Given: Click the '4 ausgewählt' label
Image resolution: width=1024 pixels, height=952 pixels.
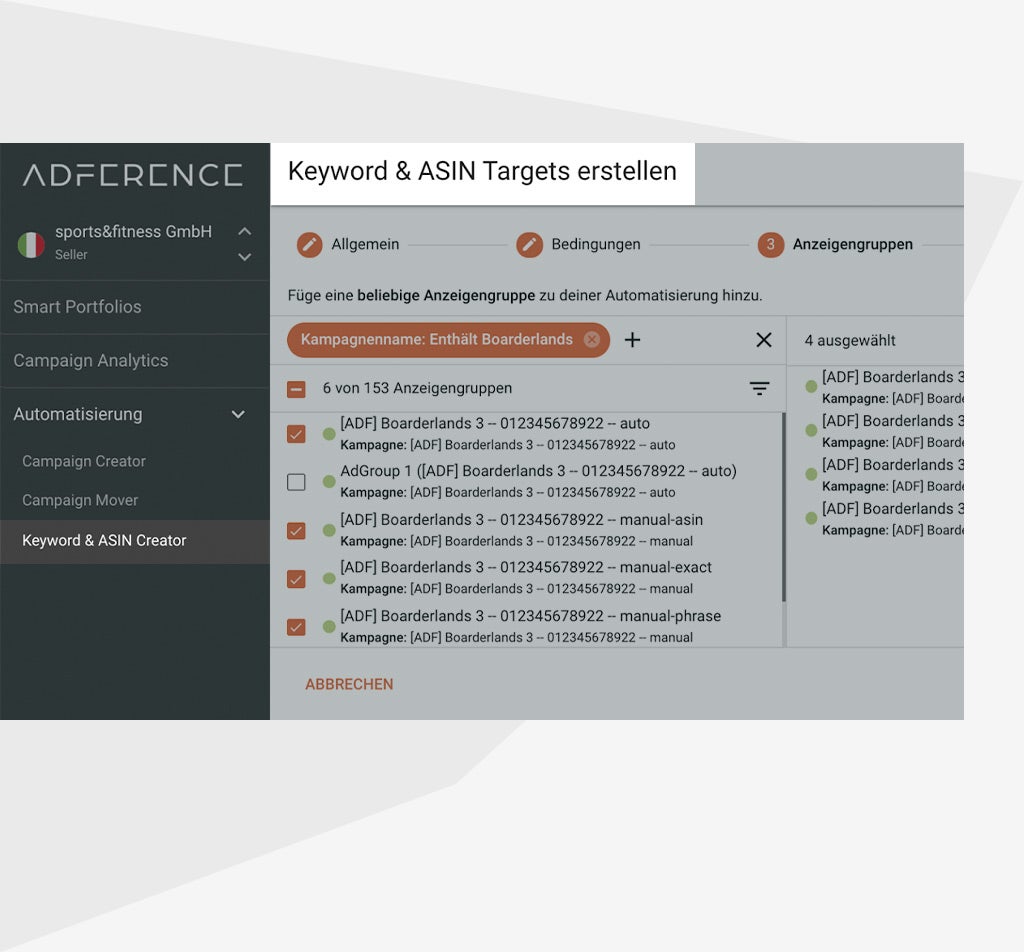Looking at the screenshot, I should pos(850,340).
